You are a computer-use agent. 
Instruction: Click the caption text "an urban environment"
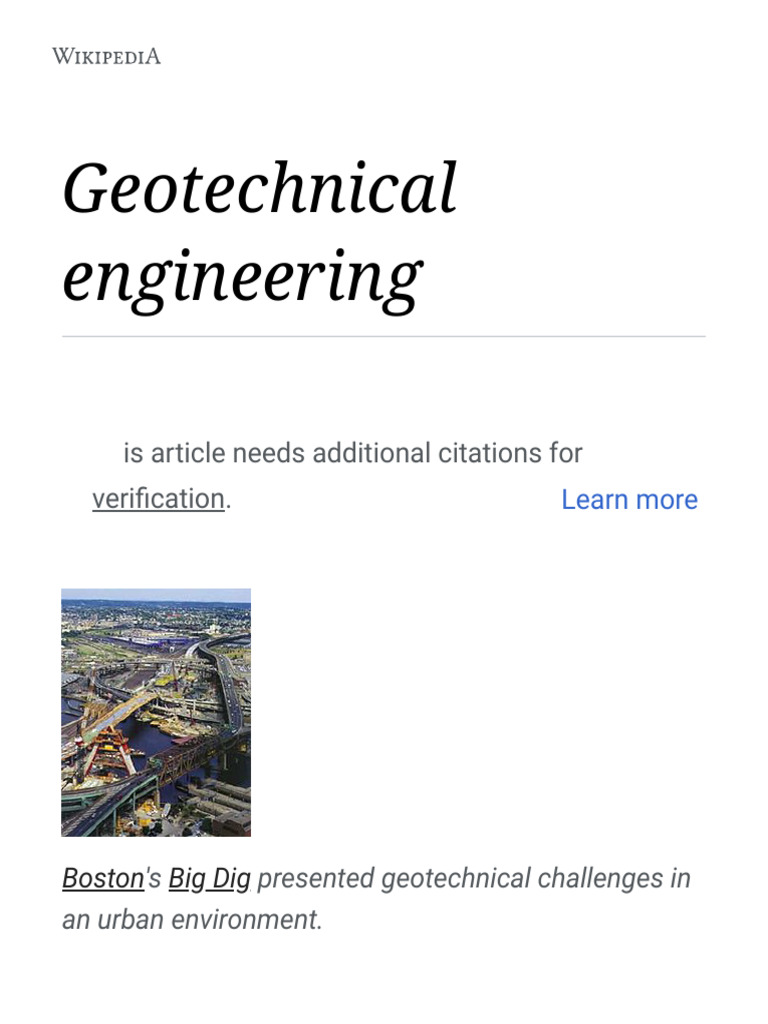pyautogui.click(x=192, y=920)
